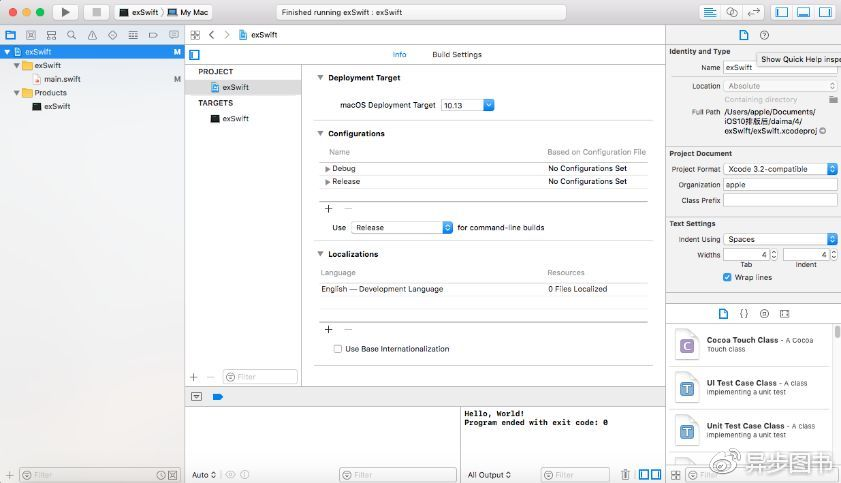Open Indent Using dropdown

tap(780, 239)
